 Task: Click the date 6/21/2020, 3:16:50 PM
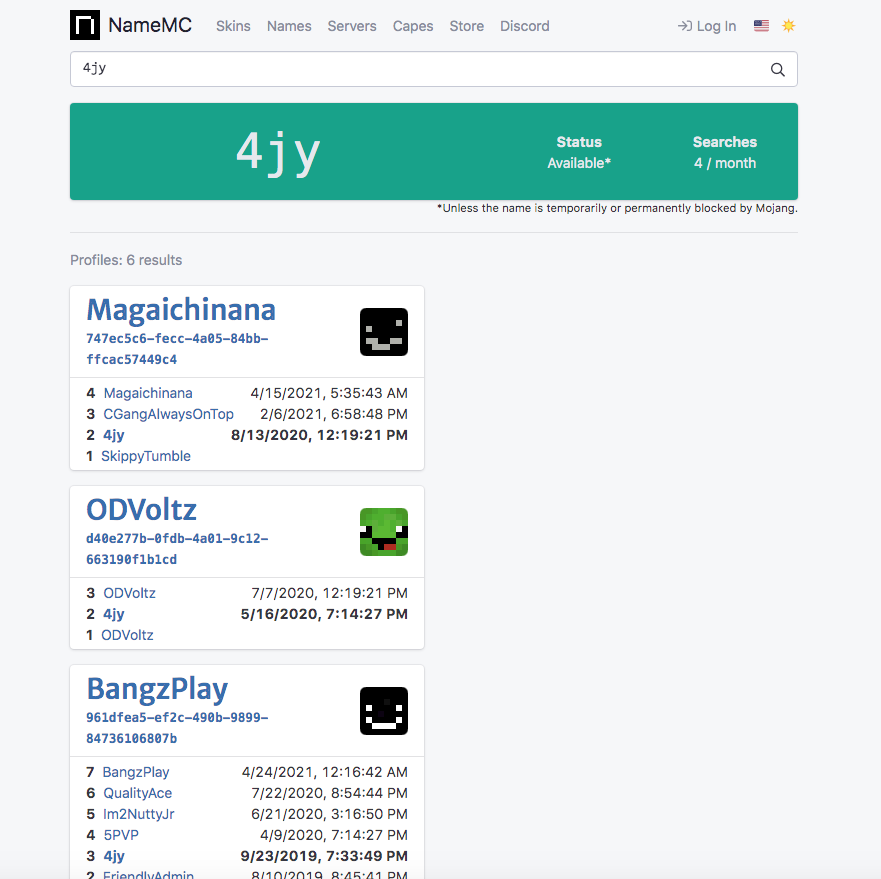(x=329, y=814)
